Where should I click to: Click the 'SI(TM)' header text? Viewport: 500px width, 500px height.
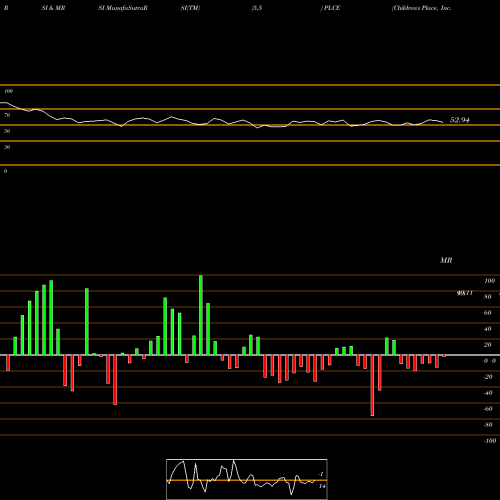tap(190, 8)
